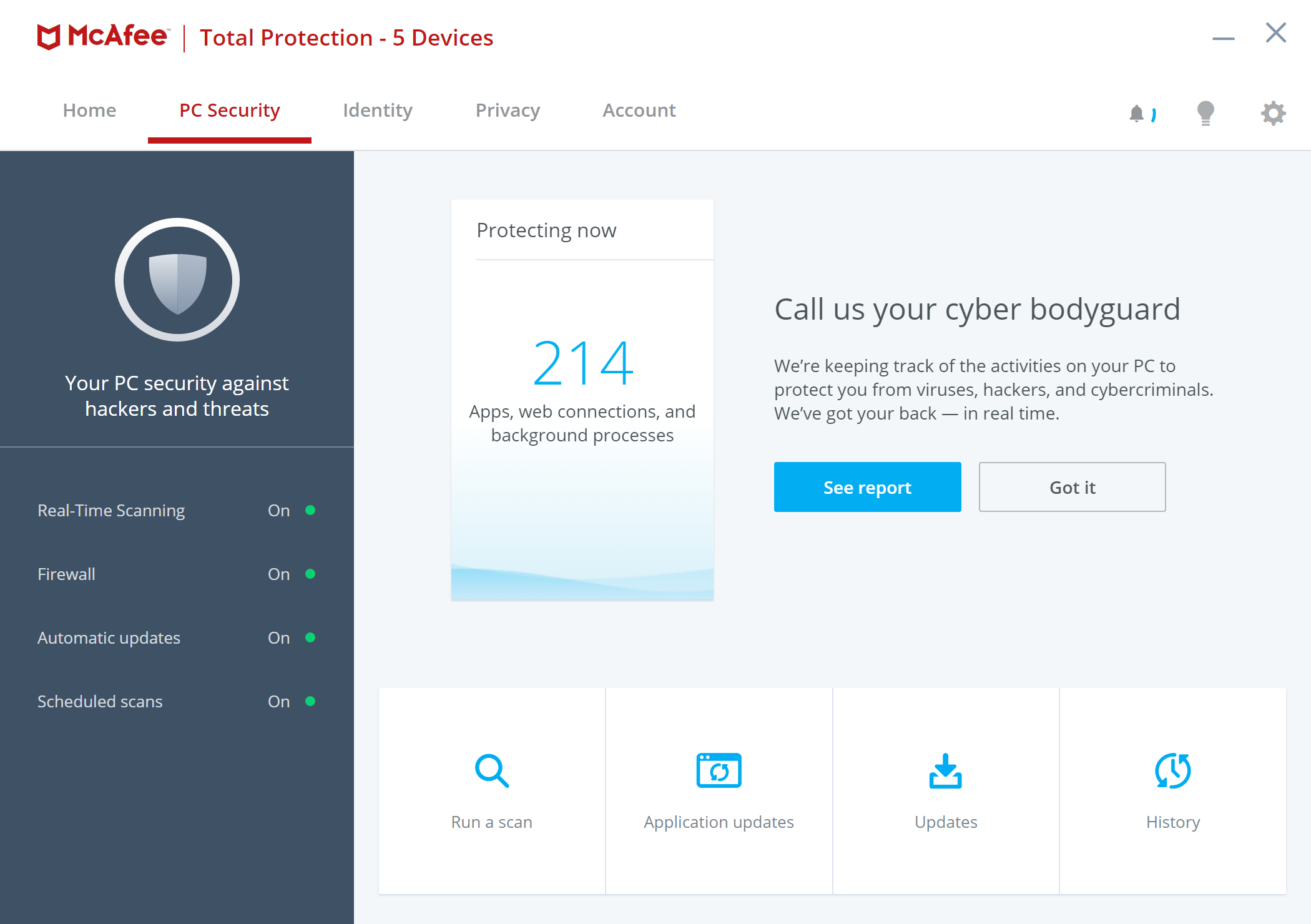The height and width of the screenshot is (924, 1311).
Task: Click the McAfee logo
Action: pyautogui.click(x=103, y=37)
